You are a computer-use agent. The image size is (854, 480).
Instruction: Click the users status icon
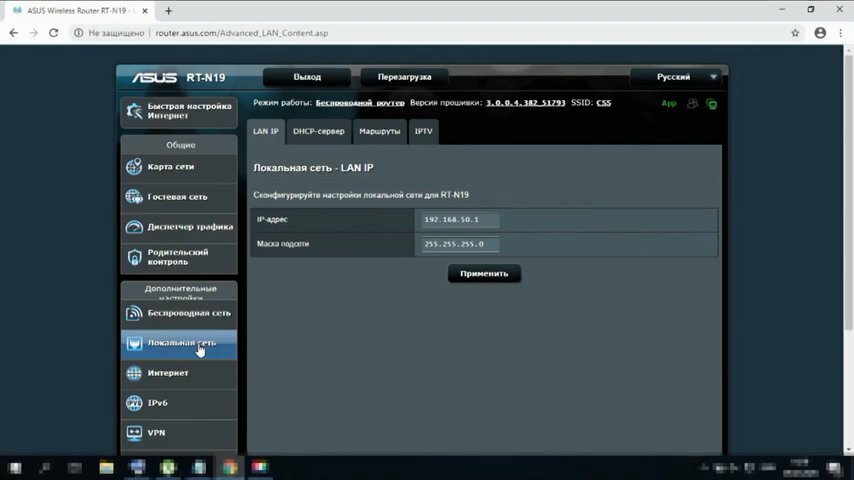(x=692, y=103)
